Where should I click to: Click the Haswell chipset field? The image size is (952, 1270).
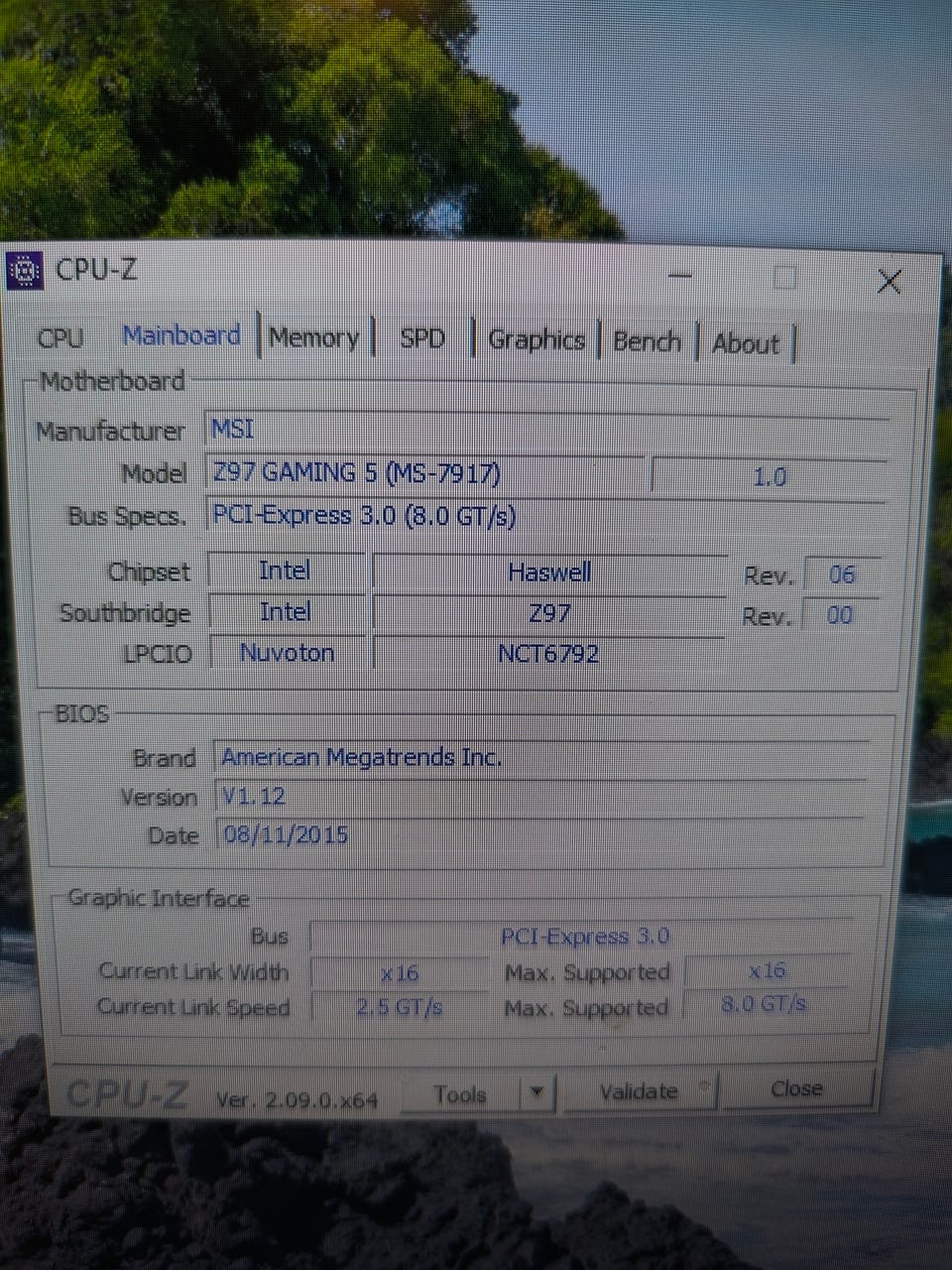click(549, 572)
